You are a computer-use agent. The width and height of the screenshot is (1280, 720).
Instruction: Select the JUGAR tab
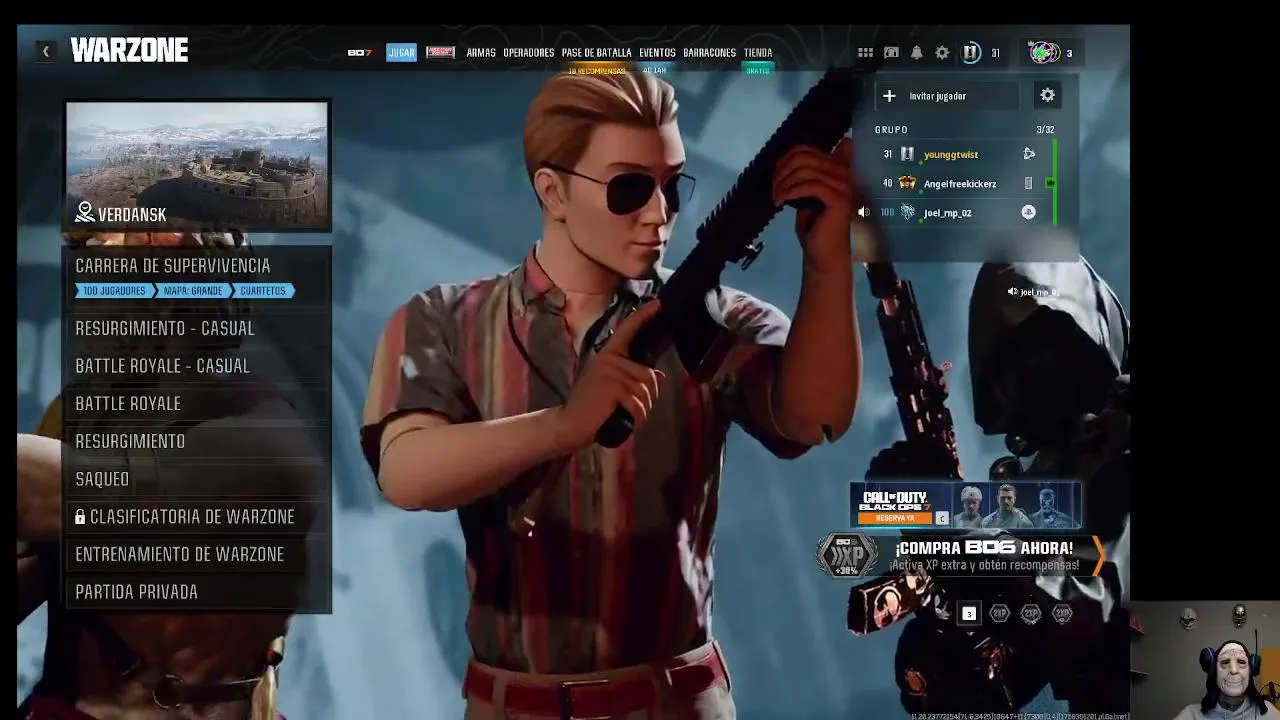(401, 53)
